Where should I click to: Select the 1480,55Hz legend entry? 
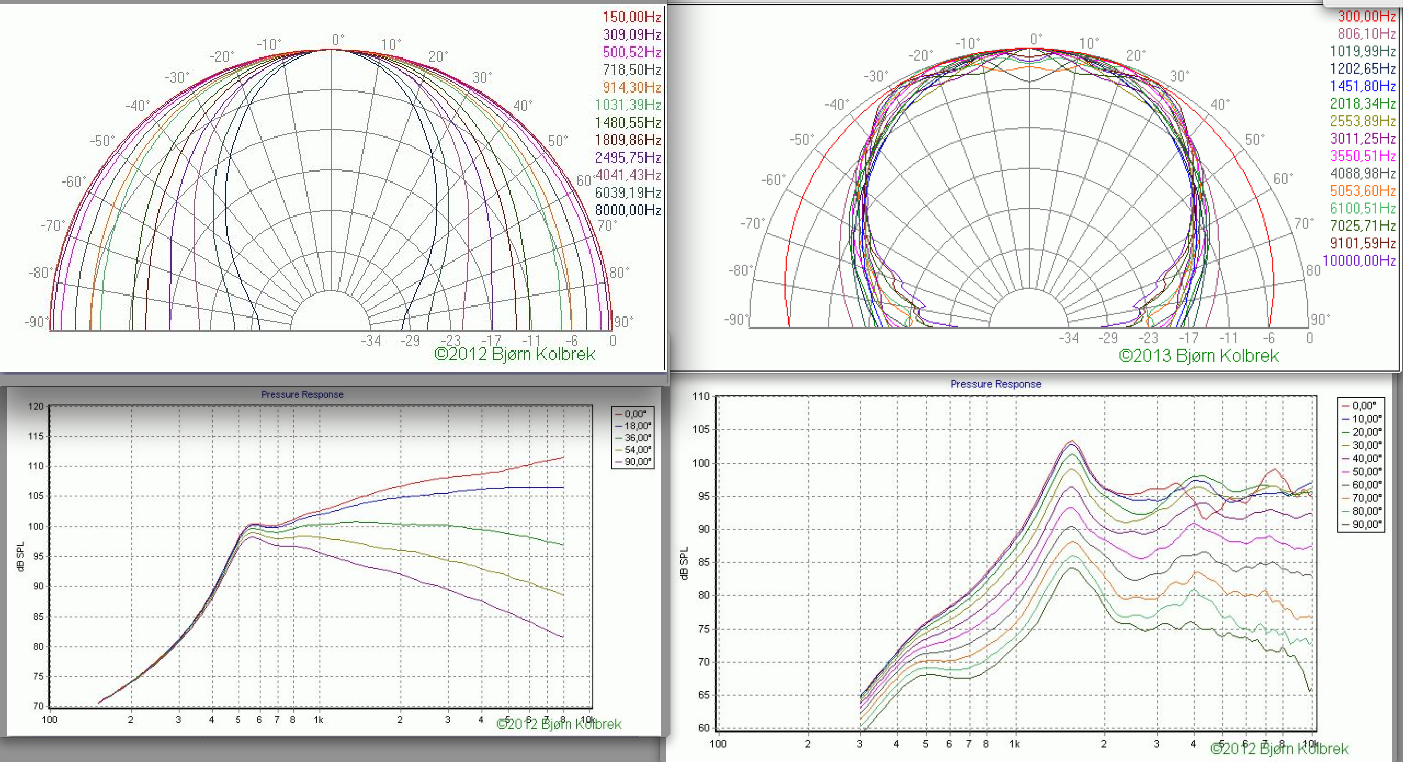[630, 122]
